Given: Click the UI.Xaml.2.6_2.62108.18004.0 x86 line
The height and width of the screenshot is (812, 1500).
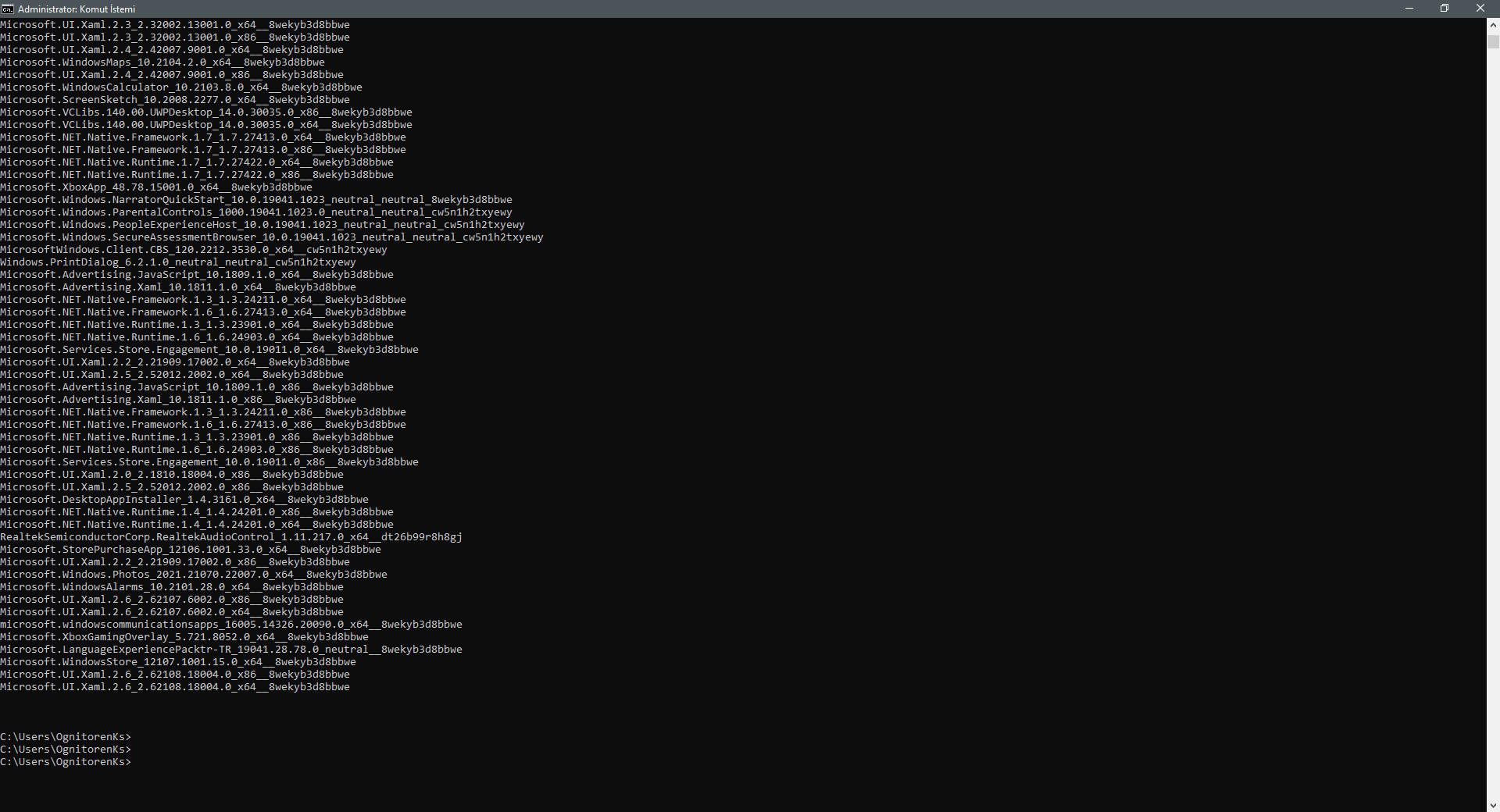Looking at the screenshot, I should point(175,675).
